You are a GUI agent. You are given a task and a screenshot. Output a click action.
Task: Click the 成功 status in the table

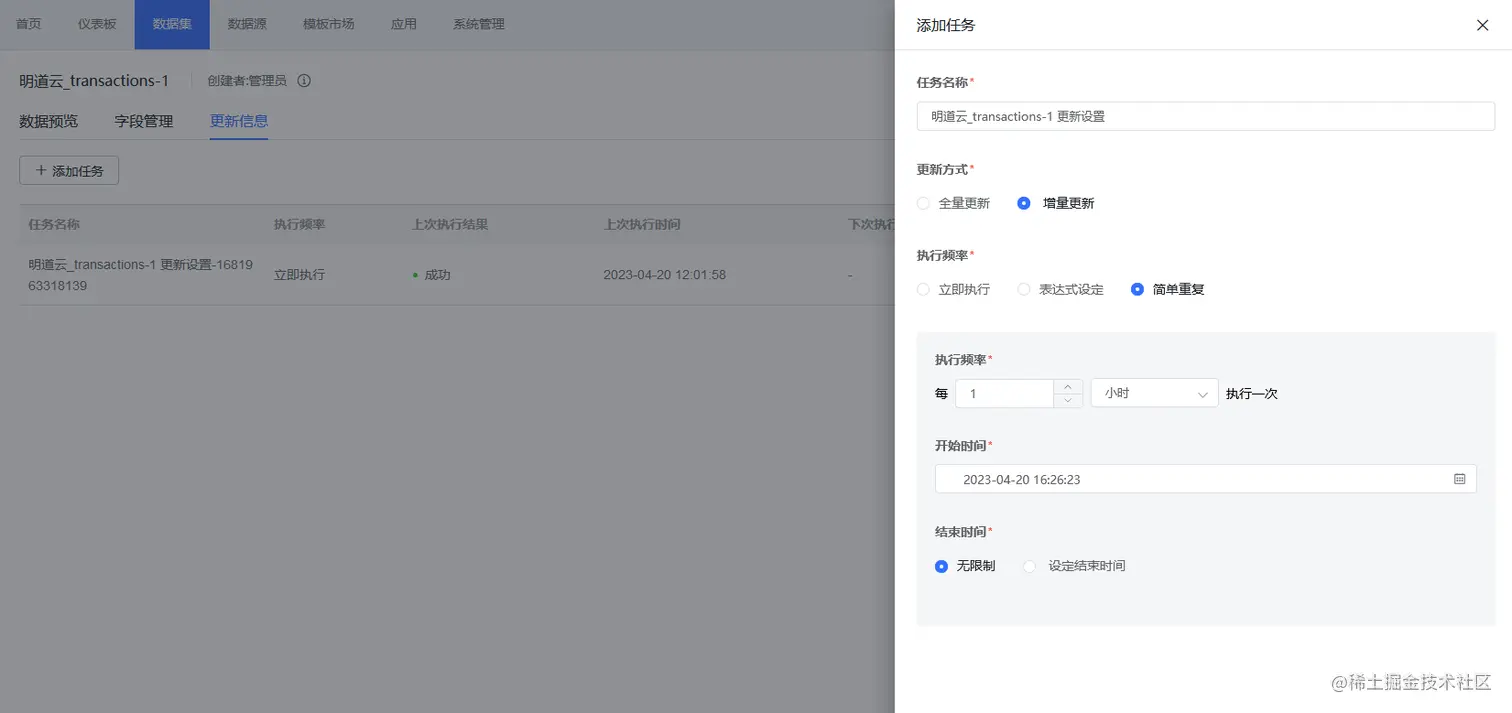coord(432,275)
